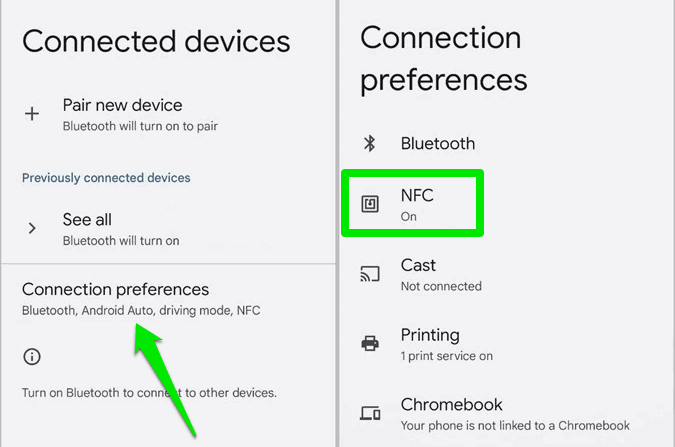Tap the plus icon beside Pair new device

click(32, 114)
